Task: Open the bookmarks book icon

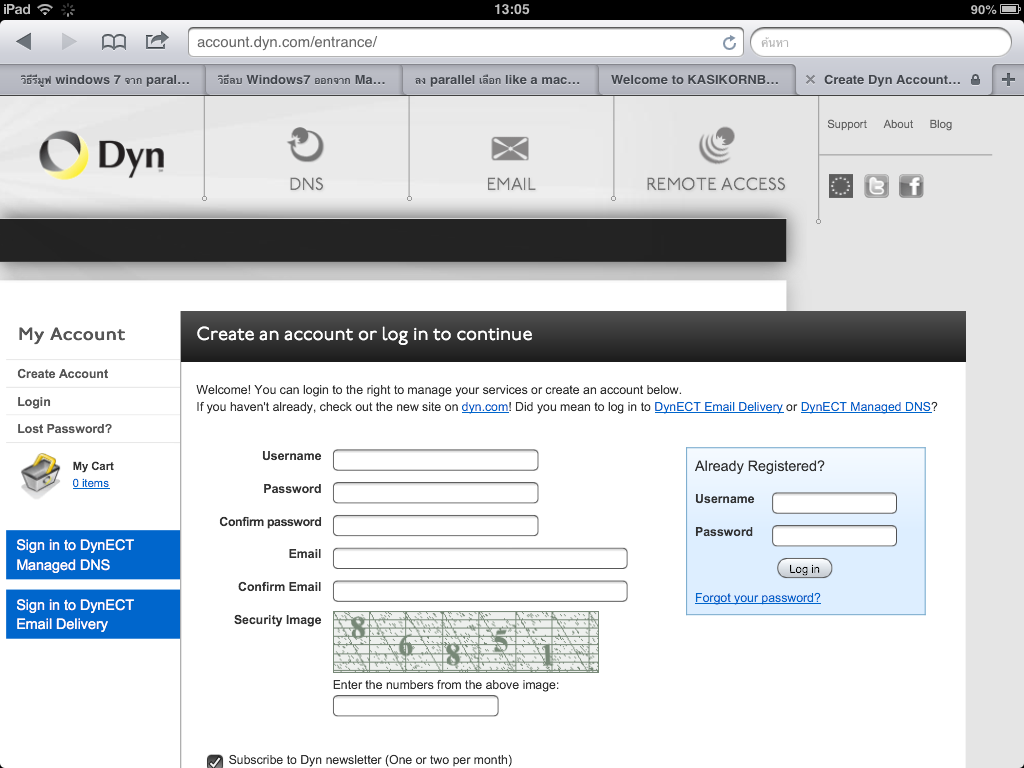Action: (x=114, y=42)
